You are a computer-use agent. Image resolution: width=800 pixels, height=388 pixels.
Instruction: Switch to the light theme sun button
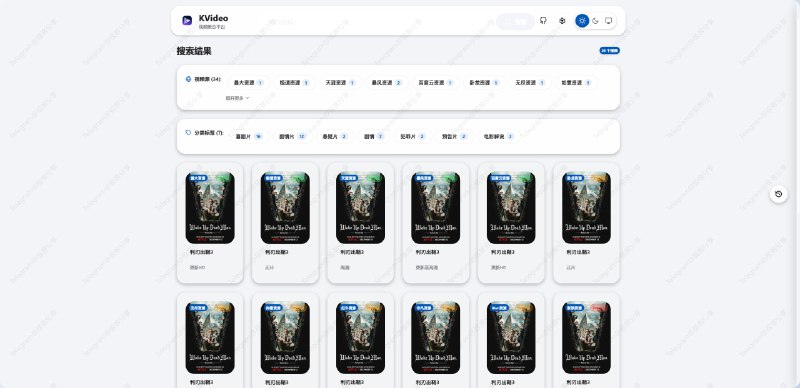point(582,21)
